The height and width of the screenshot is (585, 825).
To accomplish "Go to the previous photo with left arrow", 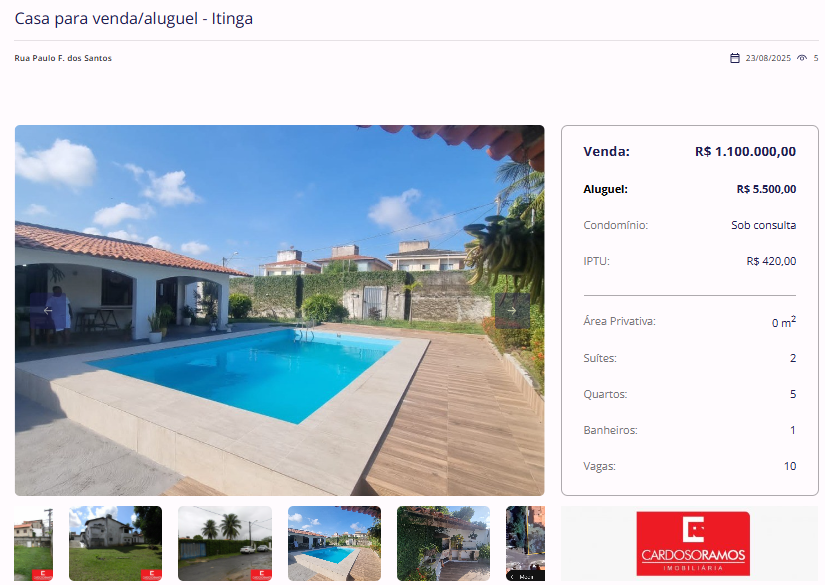I will point(47,310).
